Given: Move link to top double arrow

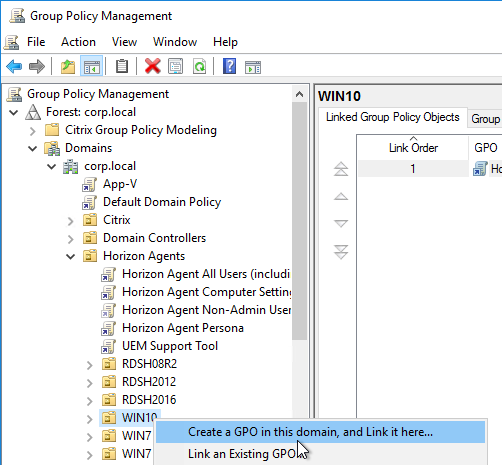Looking at the screenshot, I should pyautogui.click(x=341, y=169).
